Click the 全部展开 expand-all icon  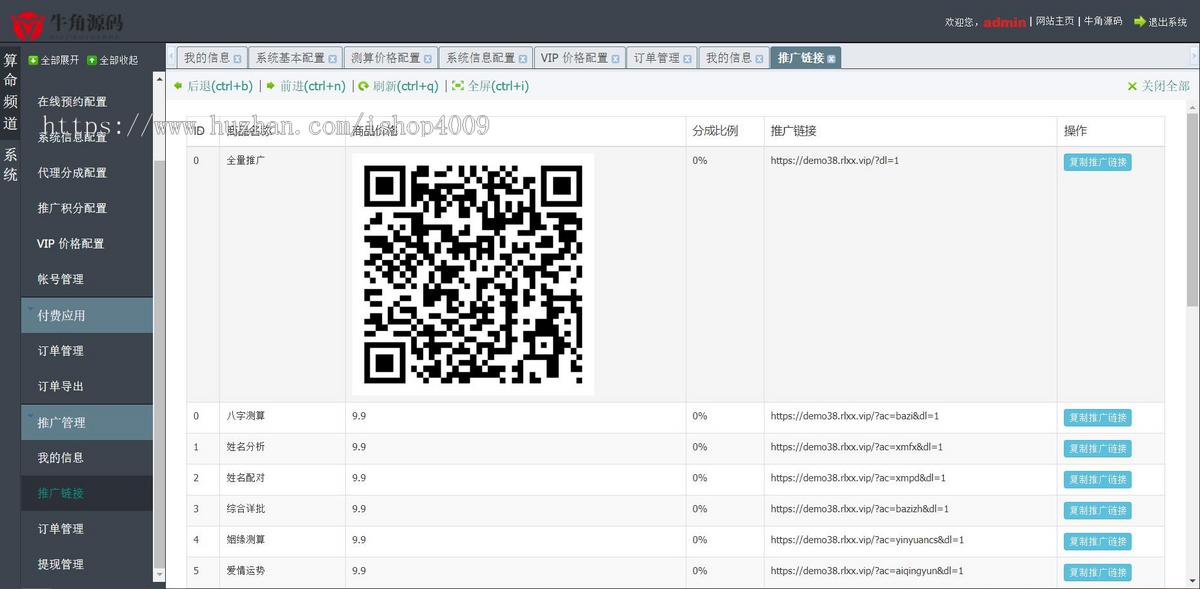pyautogui.click(x=33, y=61)
